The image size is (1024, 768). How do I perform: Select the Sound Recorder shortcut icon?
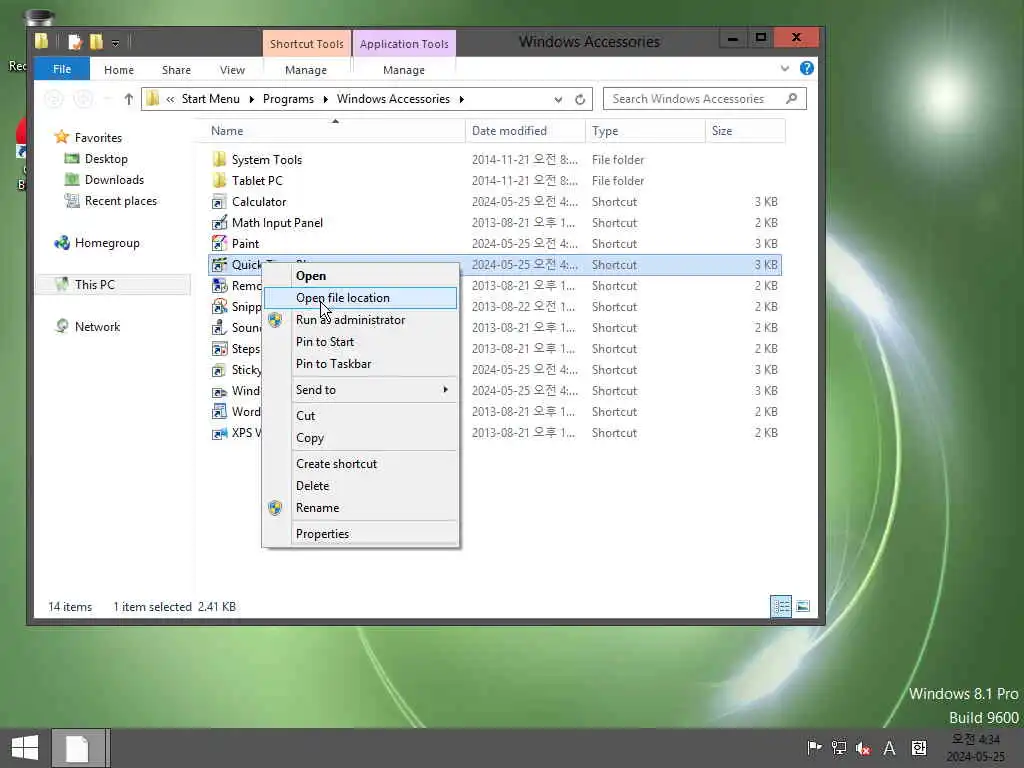(x=219, y=328)
